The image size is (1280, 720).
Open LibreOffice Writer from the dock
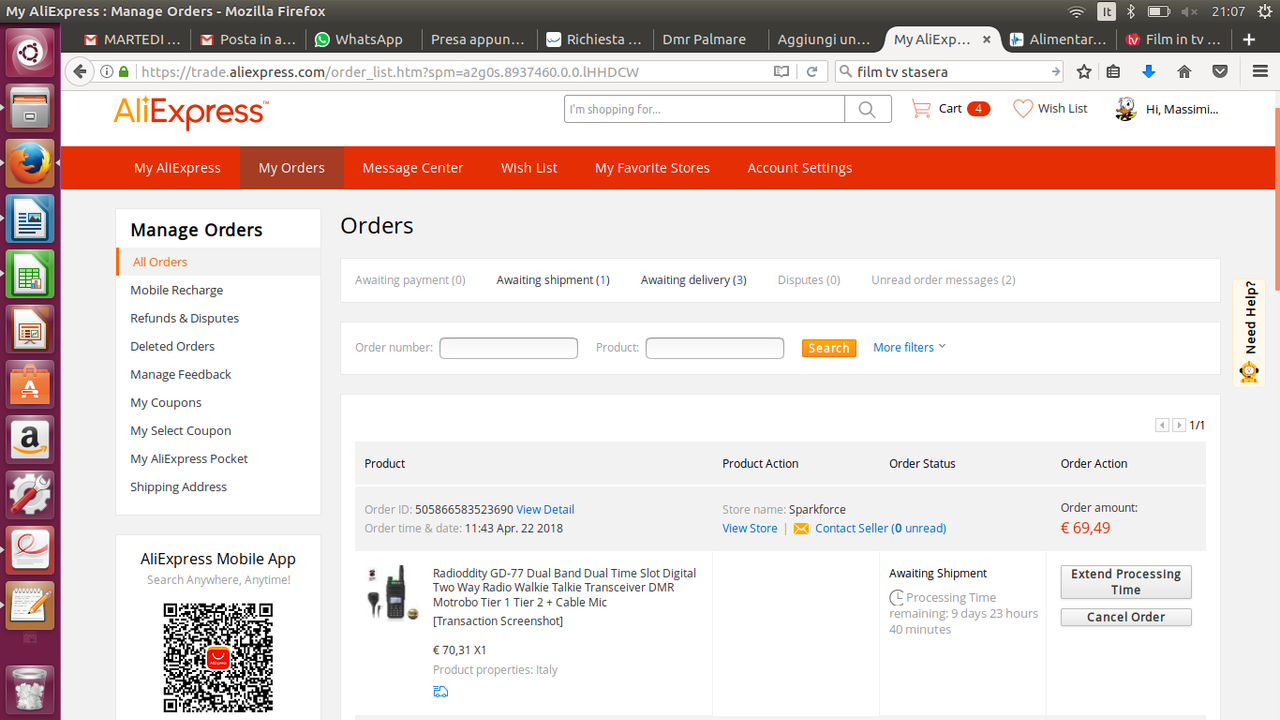[30, 218]
